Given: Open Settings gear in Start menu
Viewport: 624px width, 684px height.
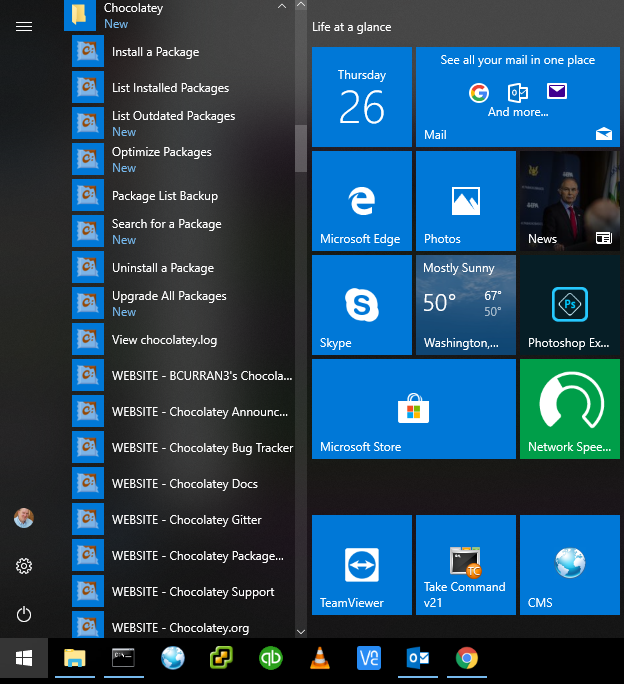Looking at the screenshot, I should (24, 566).
